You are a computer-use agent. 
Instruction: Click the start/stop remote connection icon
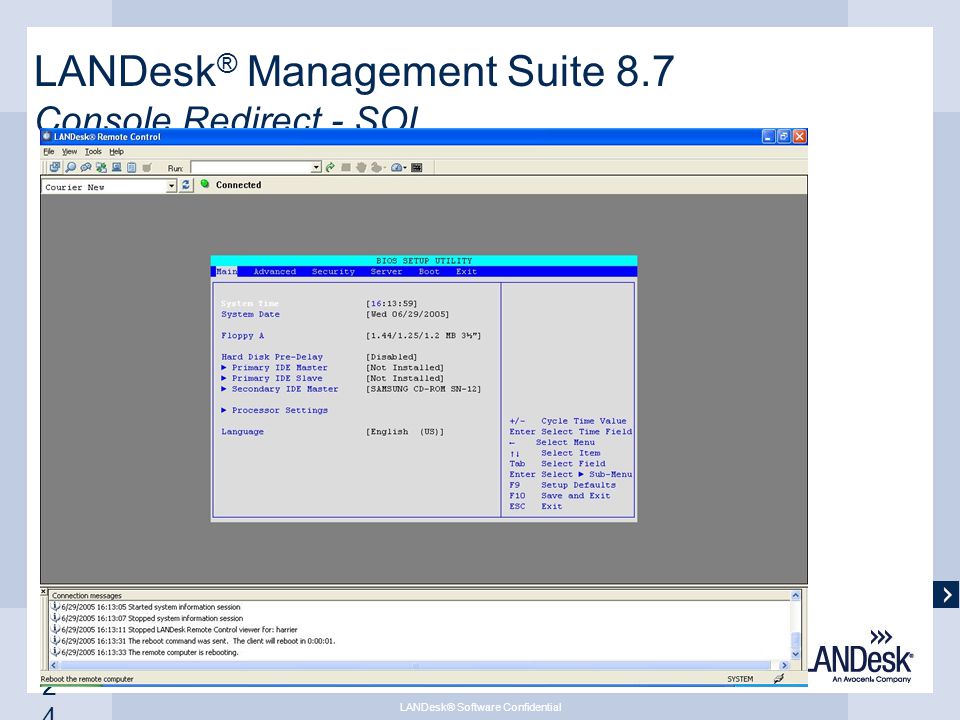55,167
